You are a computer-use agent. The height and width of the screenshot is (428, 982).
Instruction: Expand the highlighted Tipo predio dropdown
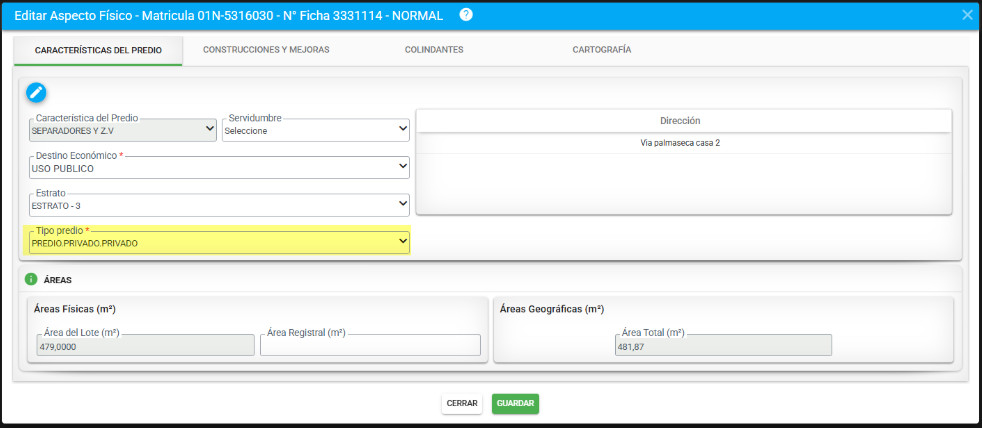click(219, 243)
